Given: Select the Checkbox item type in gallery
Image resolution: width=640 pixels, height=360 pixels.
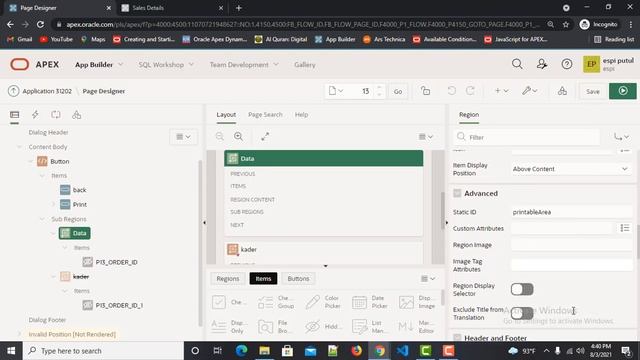Looking at the screenshot, I should [229, 302].
